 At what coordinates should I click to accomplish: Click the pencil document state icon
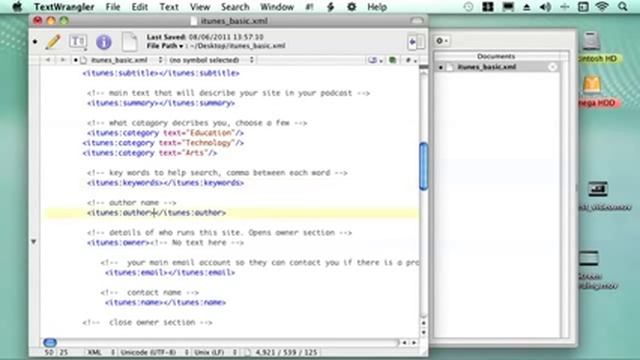[x=53, y=42]
